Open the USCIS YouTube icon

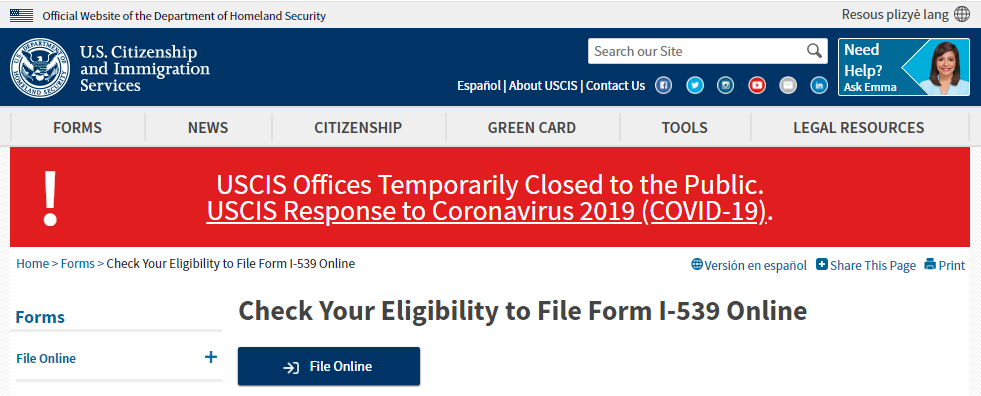[x=757, y=85]
